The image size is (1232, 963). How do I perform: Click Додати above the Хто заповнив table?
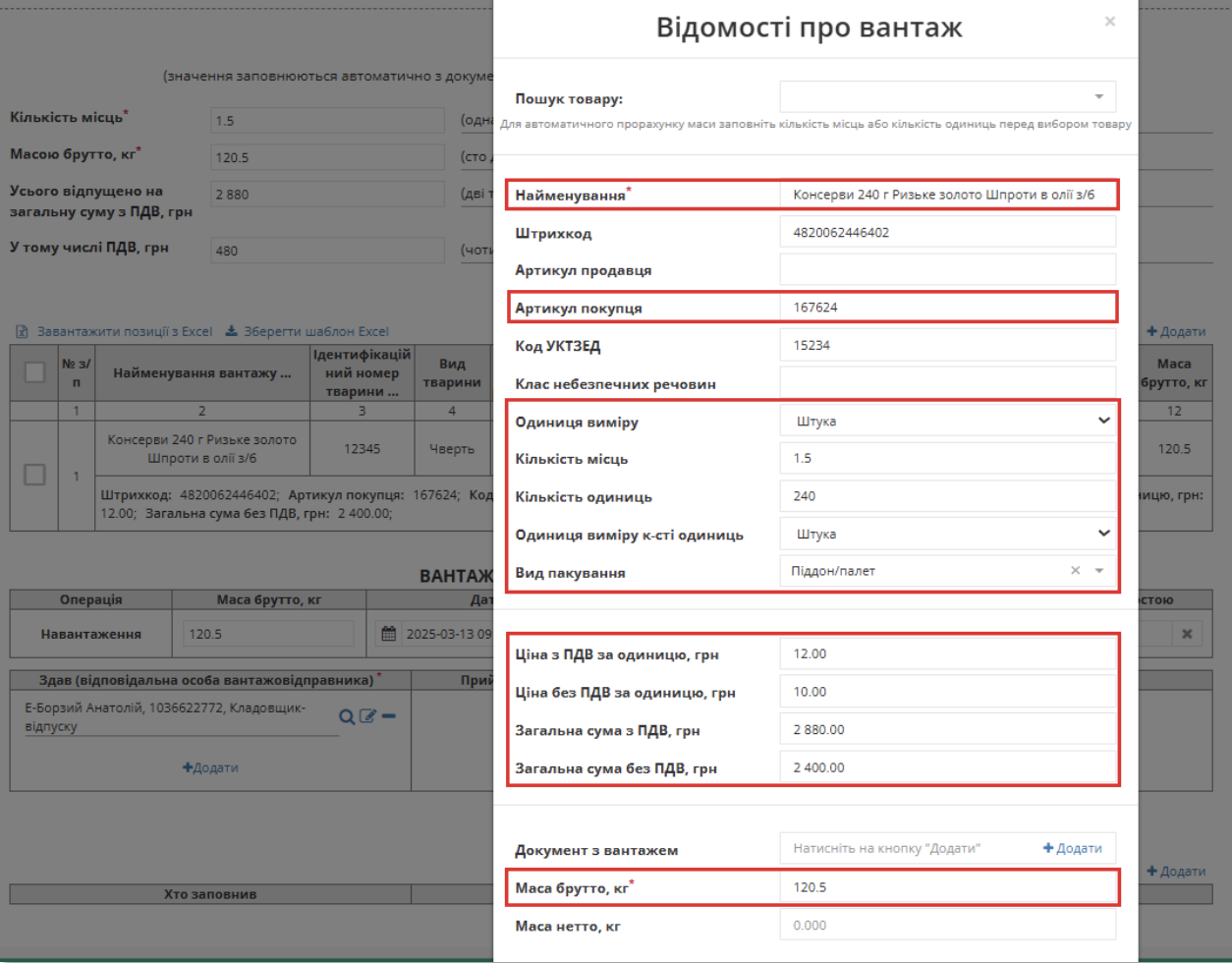pos(1176,872)
